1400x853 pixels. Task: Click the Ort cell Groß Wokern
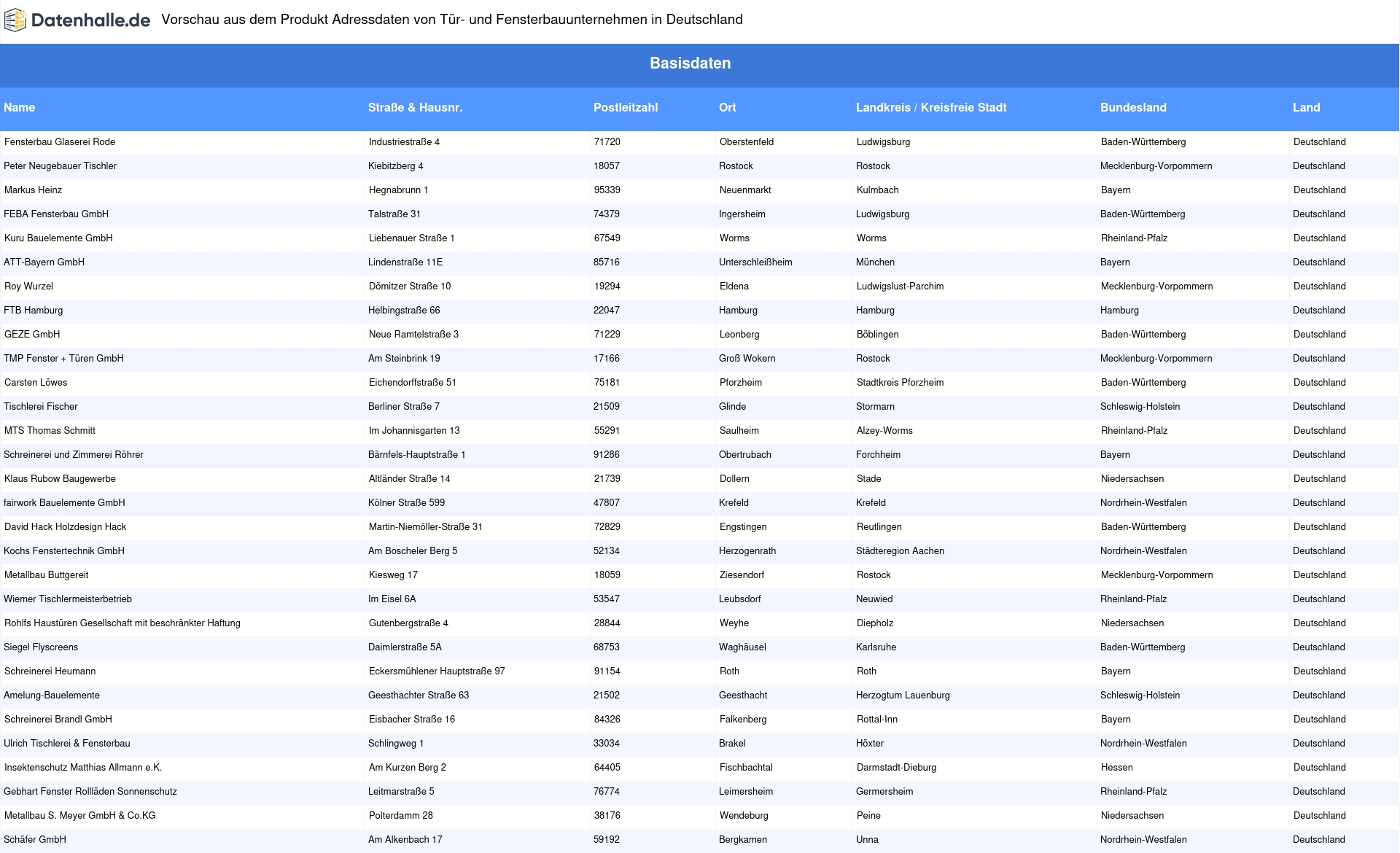point(784,359)
